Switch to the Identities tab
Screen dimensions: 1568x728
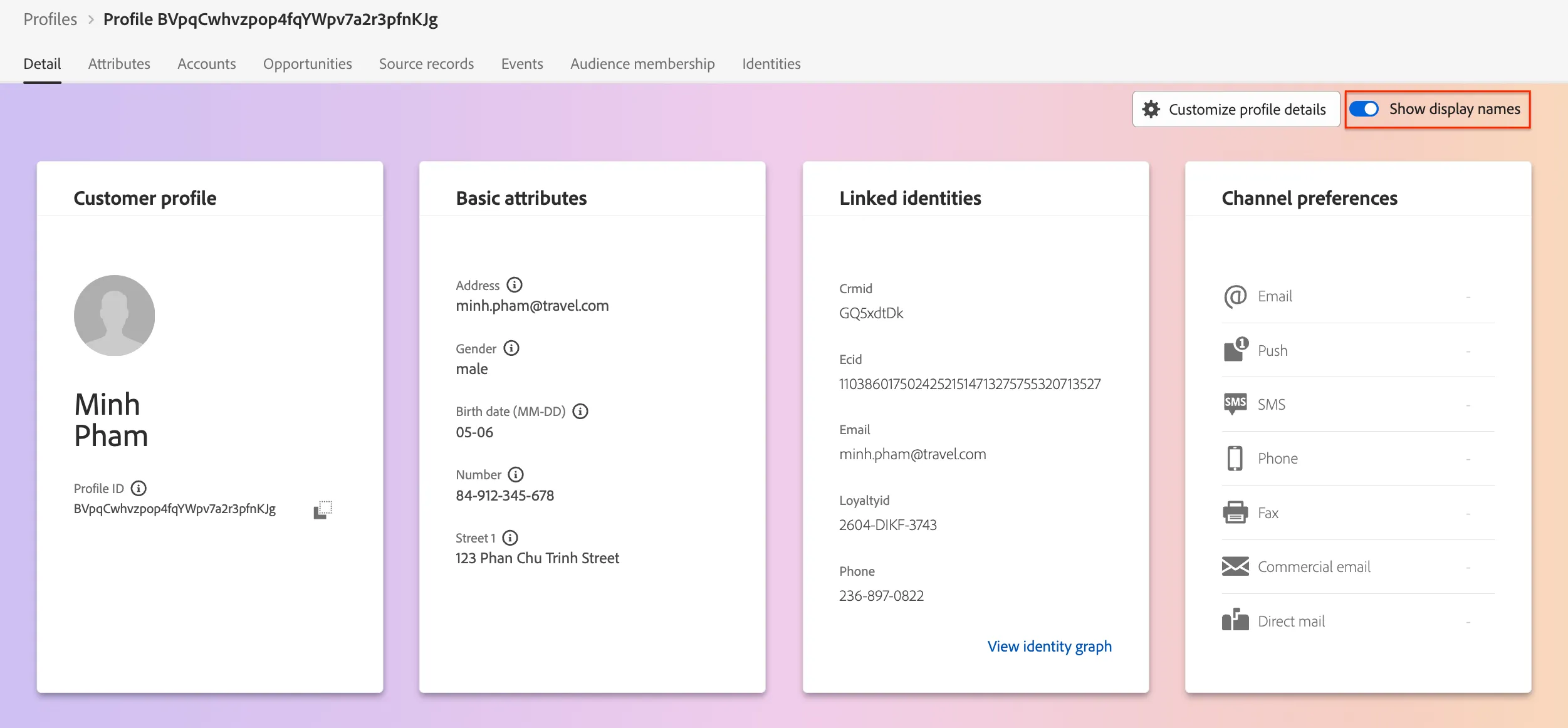(x=771, y=64)
